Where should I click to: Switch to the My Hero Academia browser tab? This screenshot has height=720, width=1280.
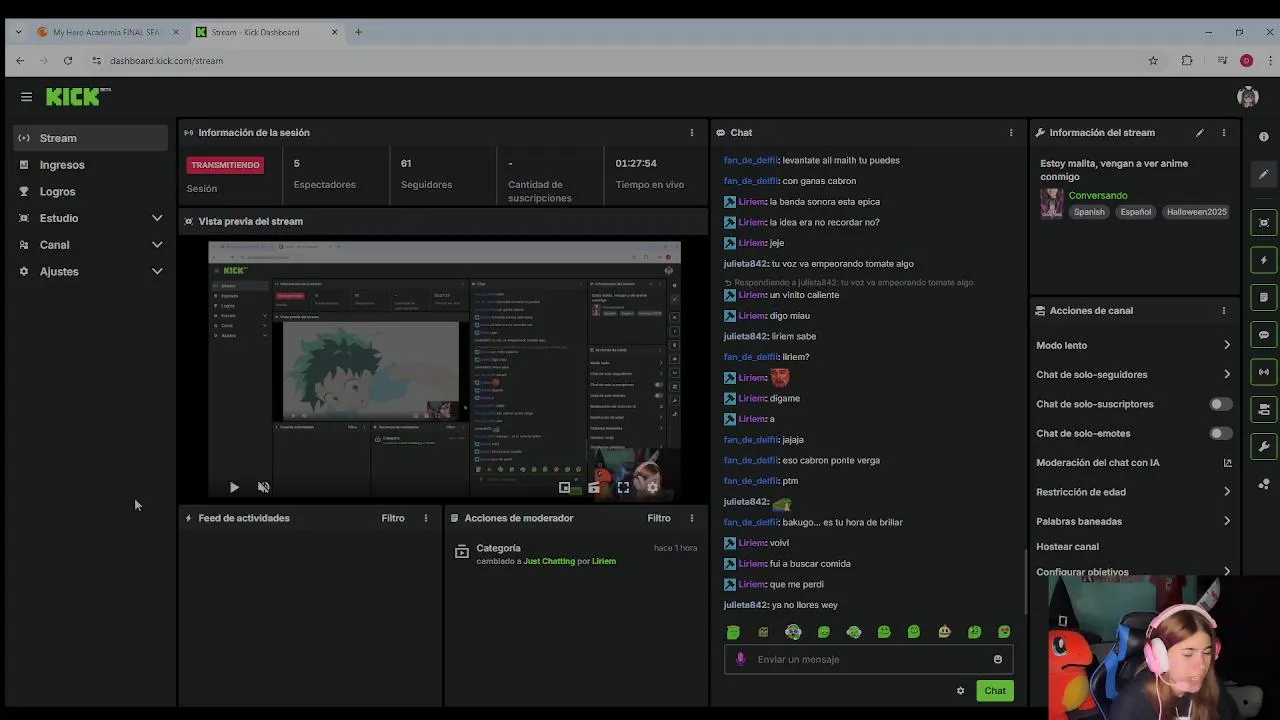tap(106, 32)
